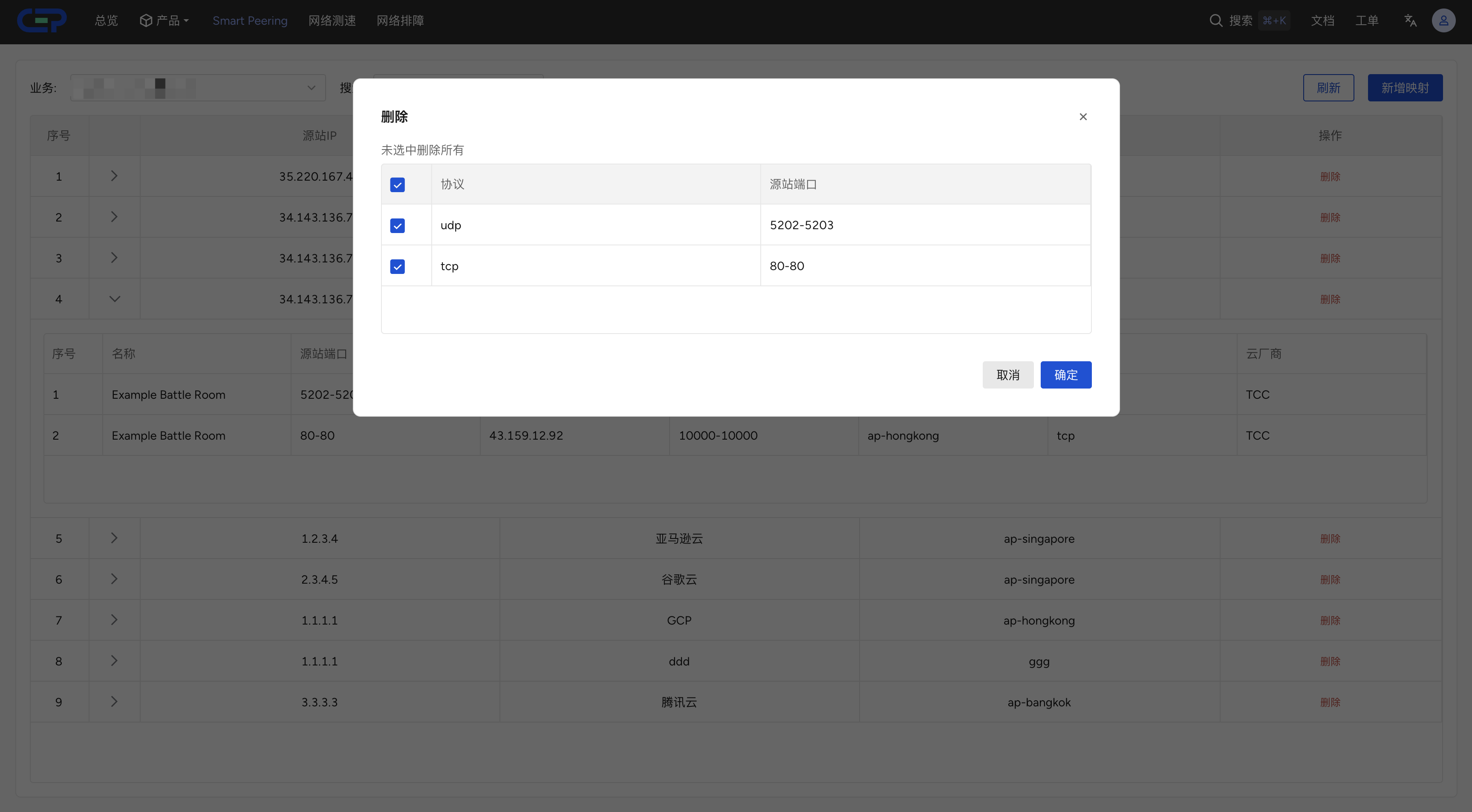Click 确定 to confirm deletion

[1066, 375]
